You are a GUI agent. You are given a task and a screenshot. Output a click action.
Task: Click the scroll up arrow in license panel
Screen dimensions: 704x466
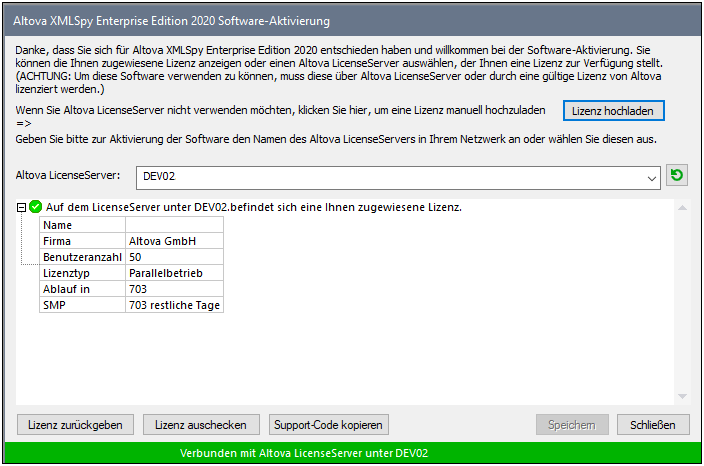coord(682,207)
